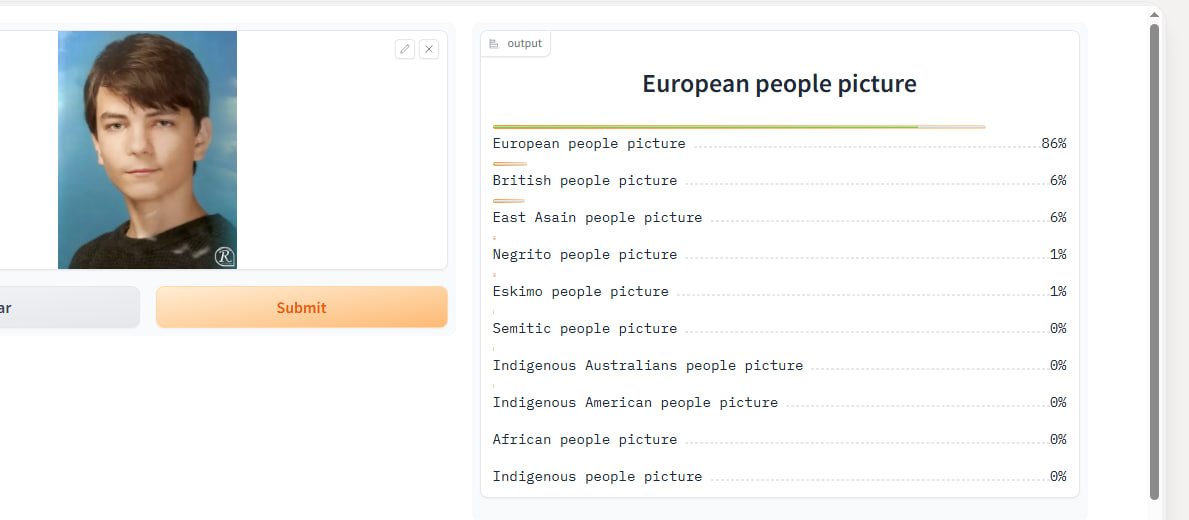
Task: Click the pencil edit image icon
Action: [404, 49]
